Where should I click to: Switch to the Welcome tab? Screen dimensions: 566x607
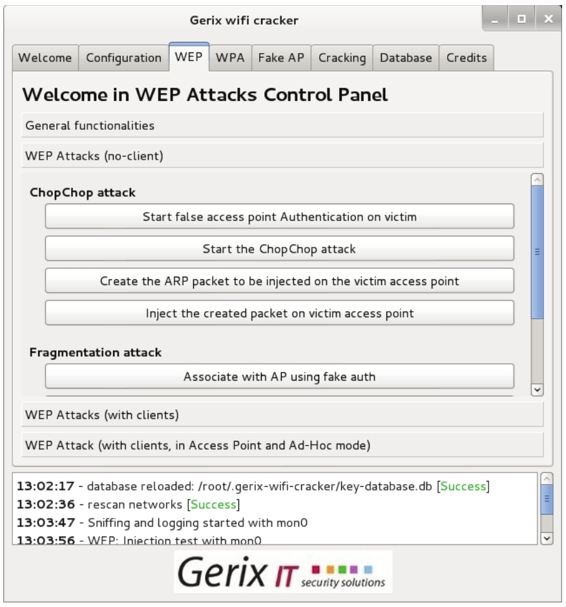[x=45, y=58]
